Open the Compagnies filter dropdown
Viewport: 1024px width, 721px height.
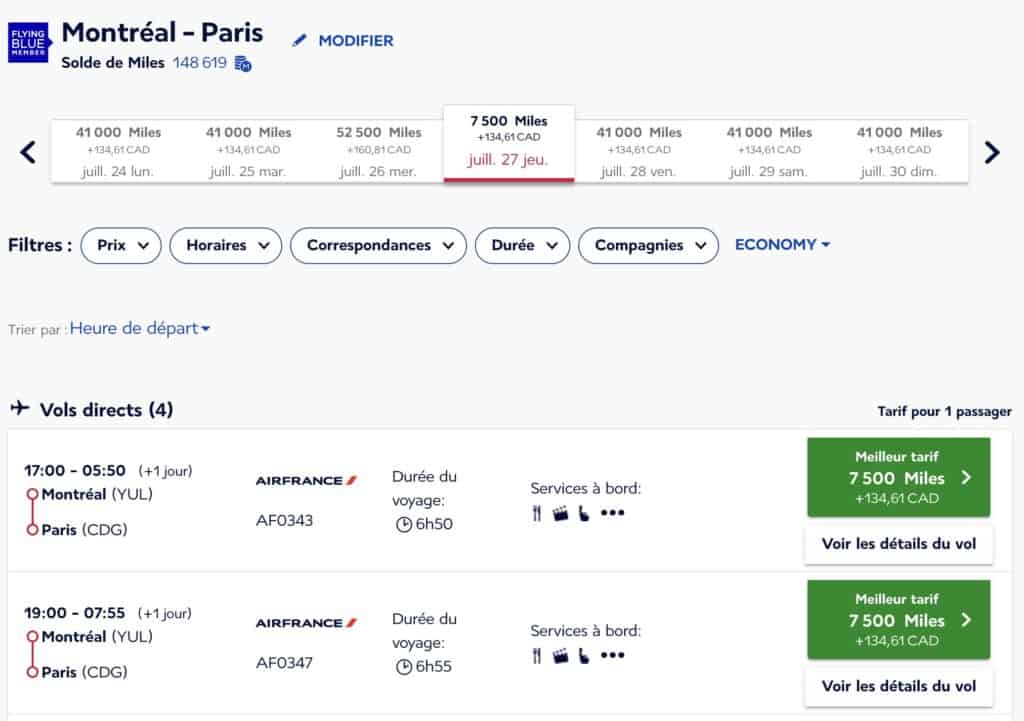pyautogui.click(x=648, y=245)
